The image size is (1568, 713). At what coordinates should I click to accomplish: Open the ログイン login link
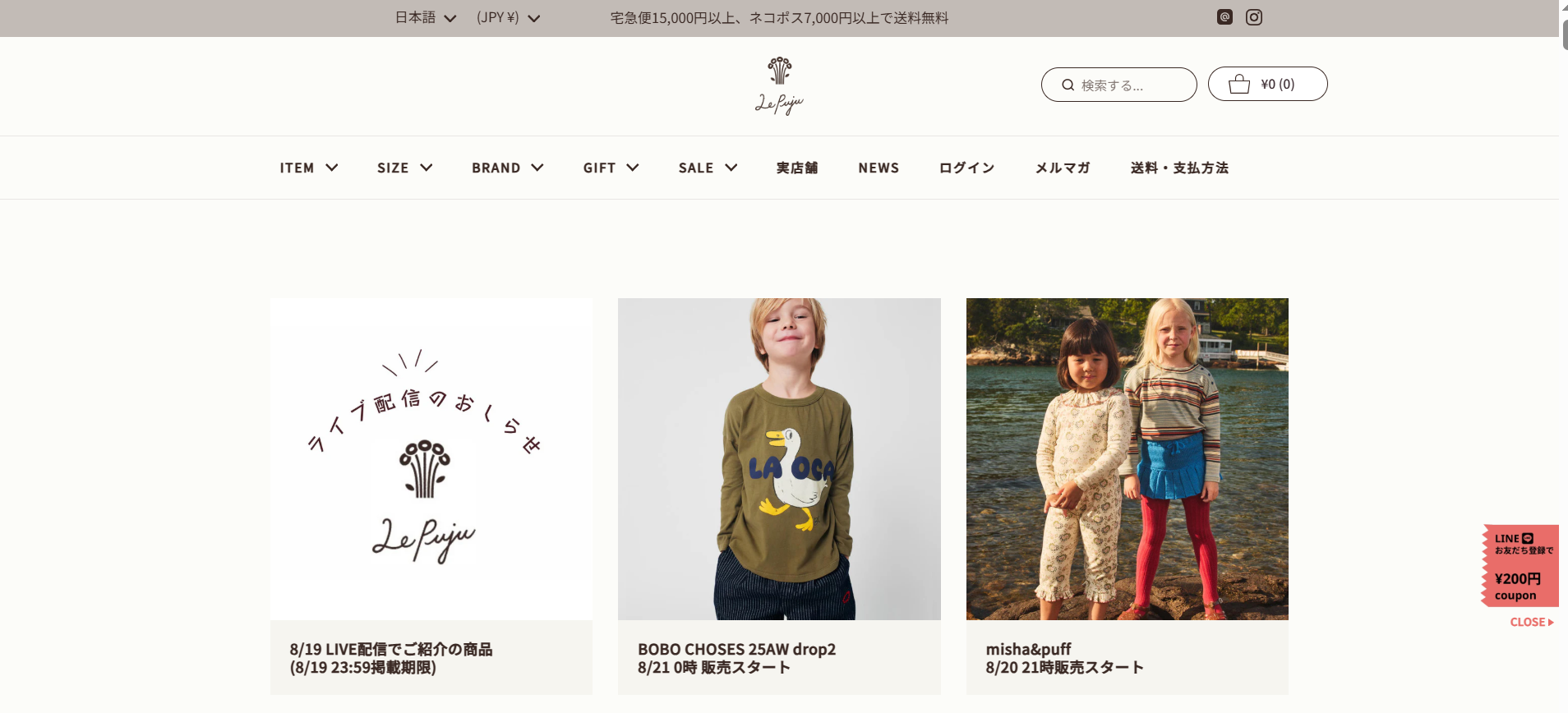click(966, 168)
